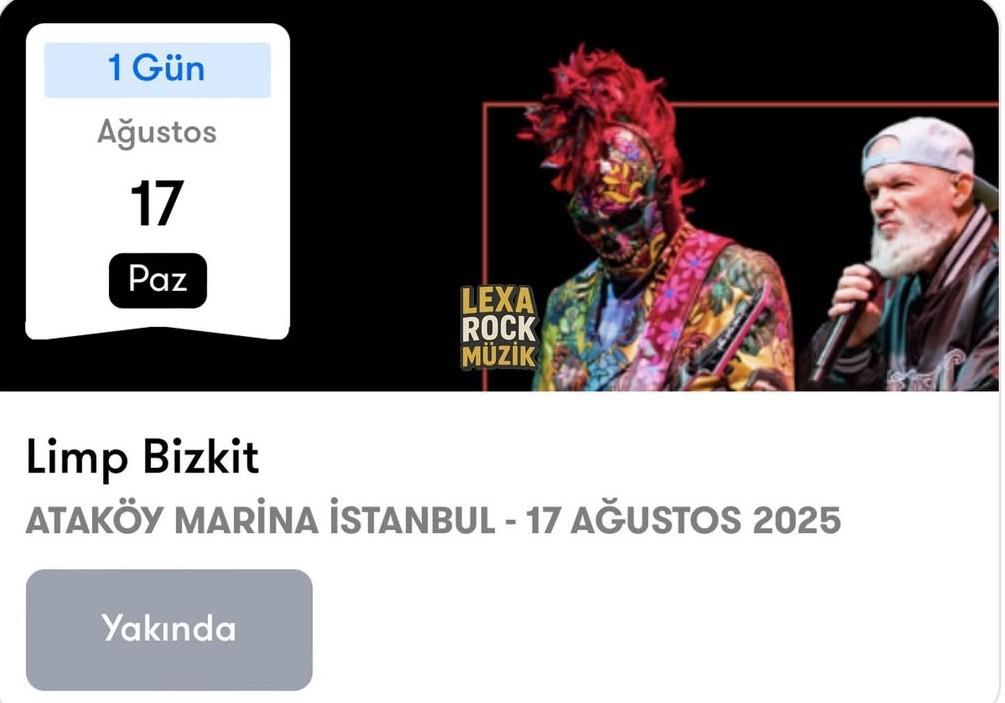Tap the Yakında button
This screenshot has height=703, width=1005.
(169, 629)
